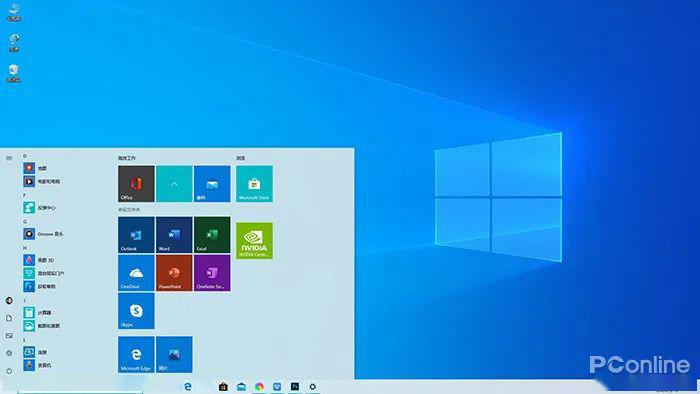Open Pictures from the Start left rail
Screen dimensions: 700x394
(x=9, y=336)
